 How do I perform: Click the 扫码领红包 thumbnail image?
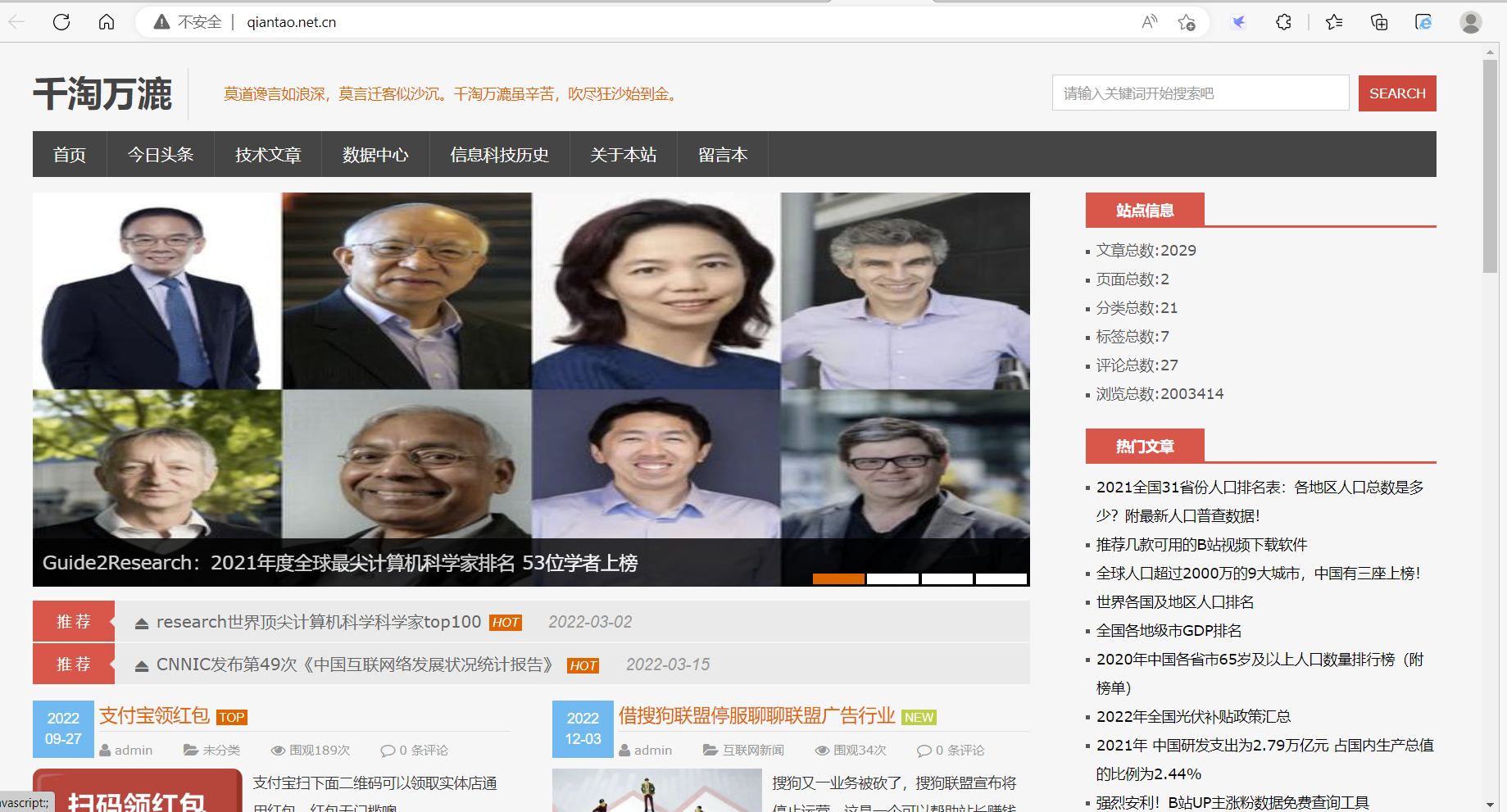coord(138,790)
